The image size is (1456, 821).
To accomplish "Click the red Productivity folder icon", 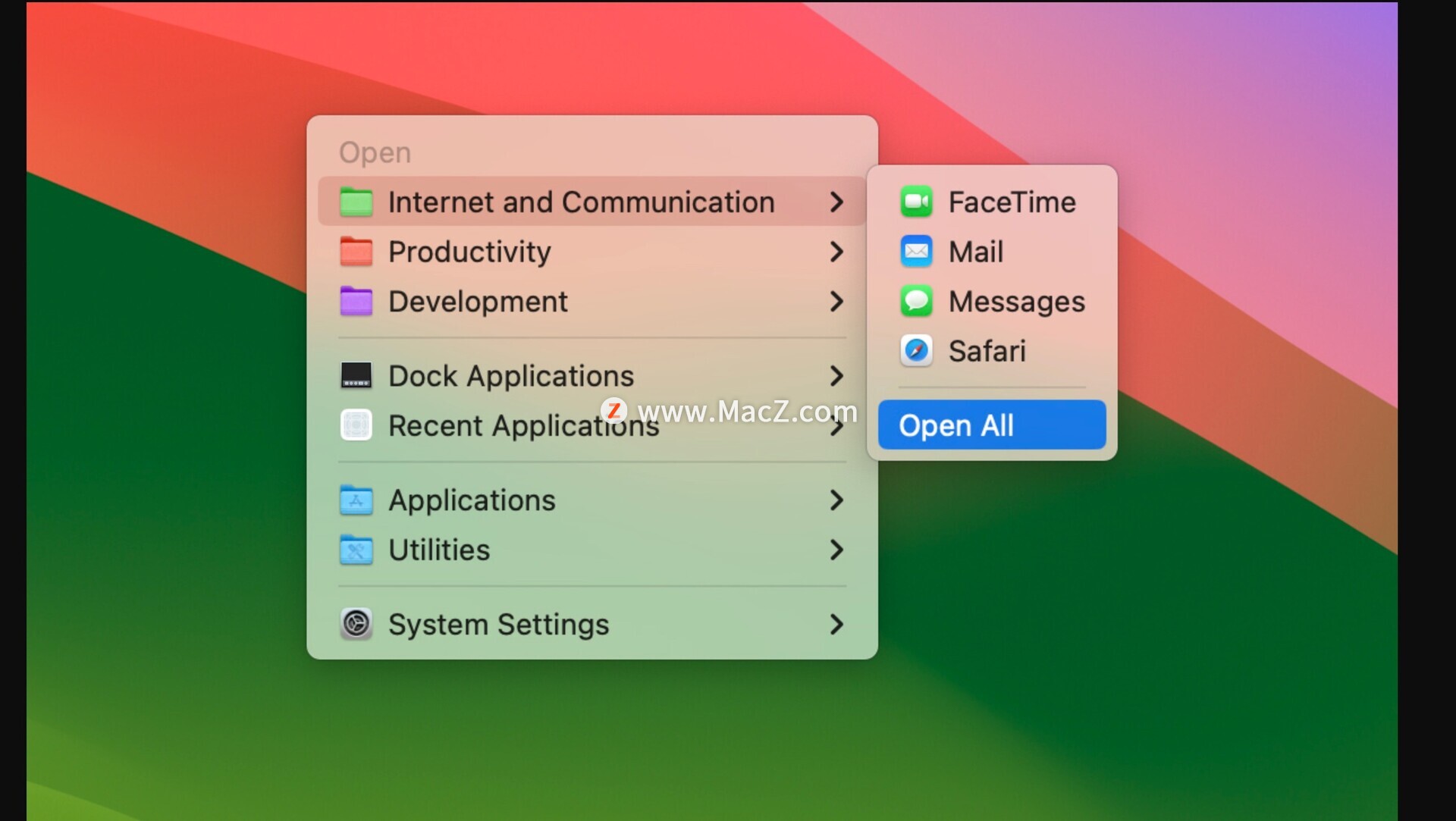I will (x=356, y=252).
